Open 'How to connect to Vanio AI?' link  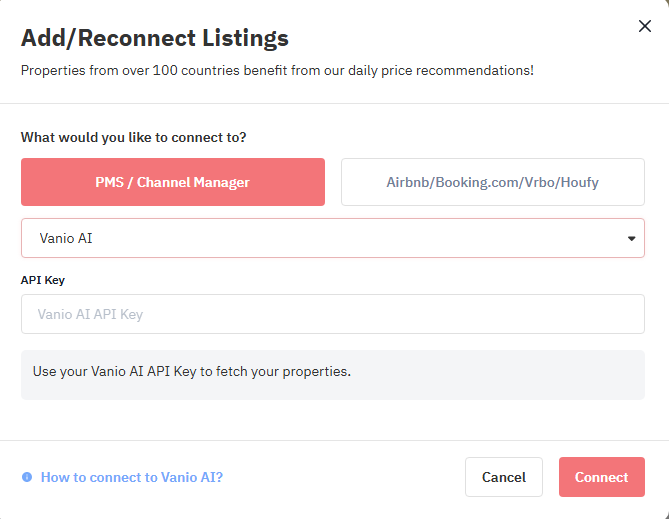pos(132,477)
